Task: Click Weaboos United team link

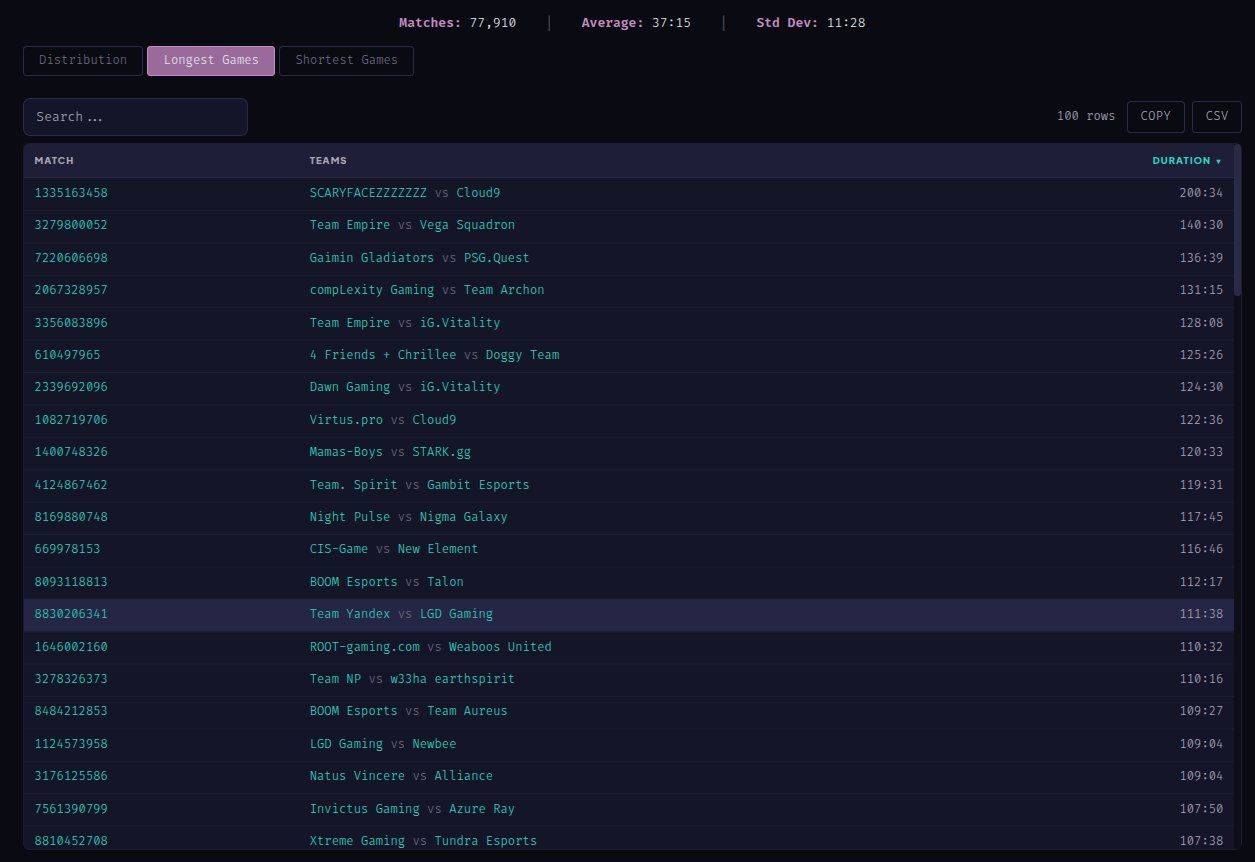Action: coord(500,647)
